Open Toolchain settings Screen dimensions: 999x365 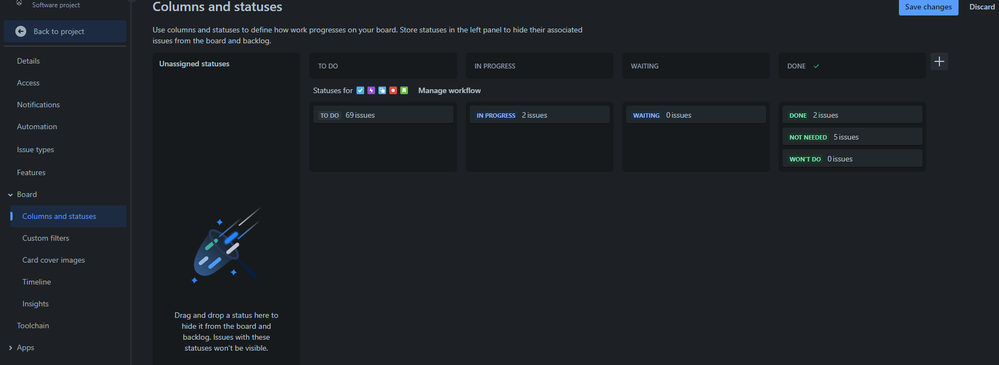[33, 326]
